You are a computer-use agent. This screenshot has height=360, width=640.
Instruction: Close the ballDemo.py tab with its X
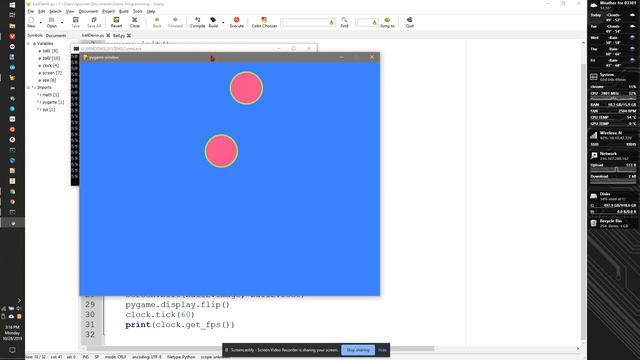(108, 36)
